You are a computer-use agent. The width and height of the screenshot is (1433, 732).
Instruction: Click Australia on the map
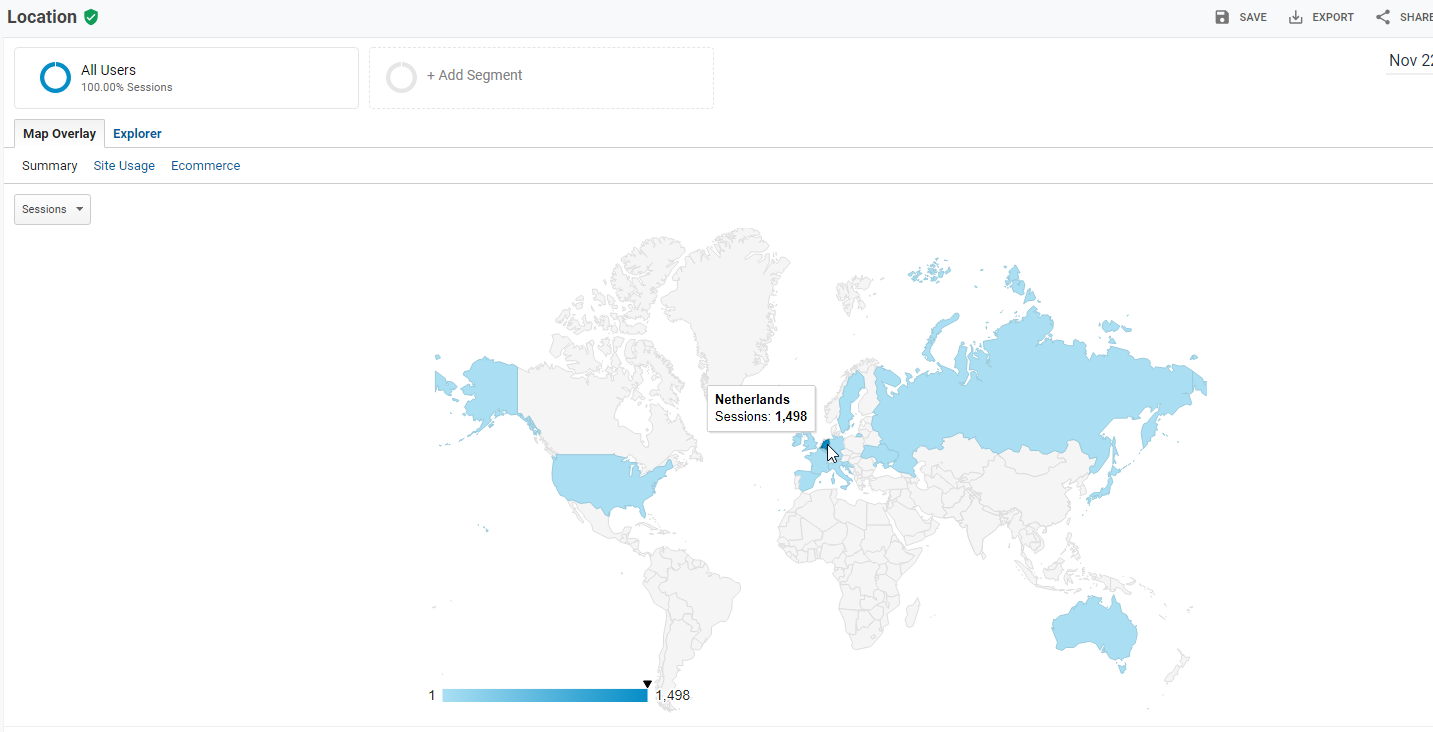click(x=1095, y=632)
